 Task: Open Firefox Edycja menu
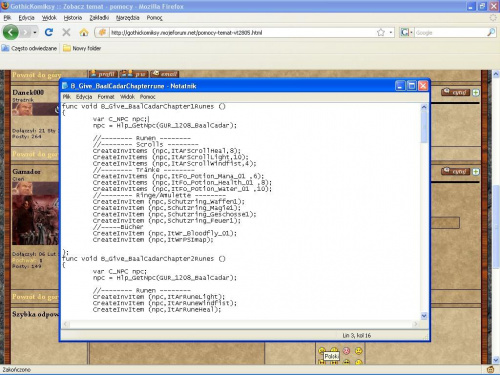tap(26, 18)
